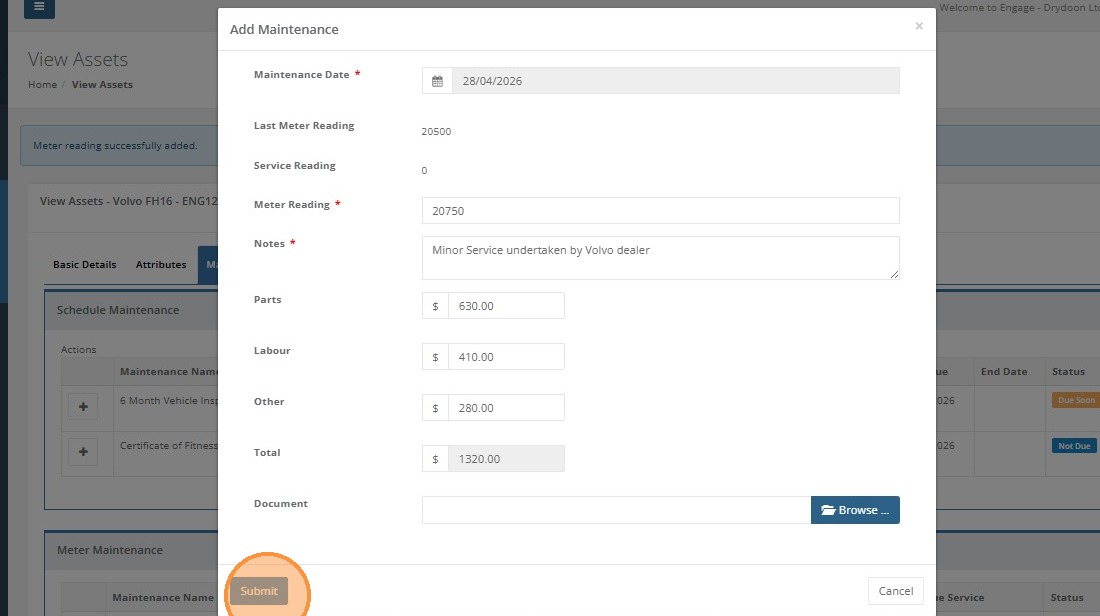Switch to the Attributes tab

161,265
